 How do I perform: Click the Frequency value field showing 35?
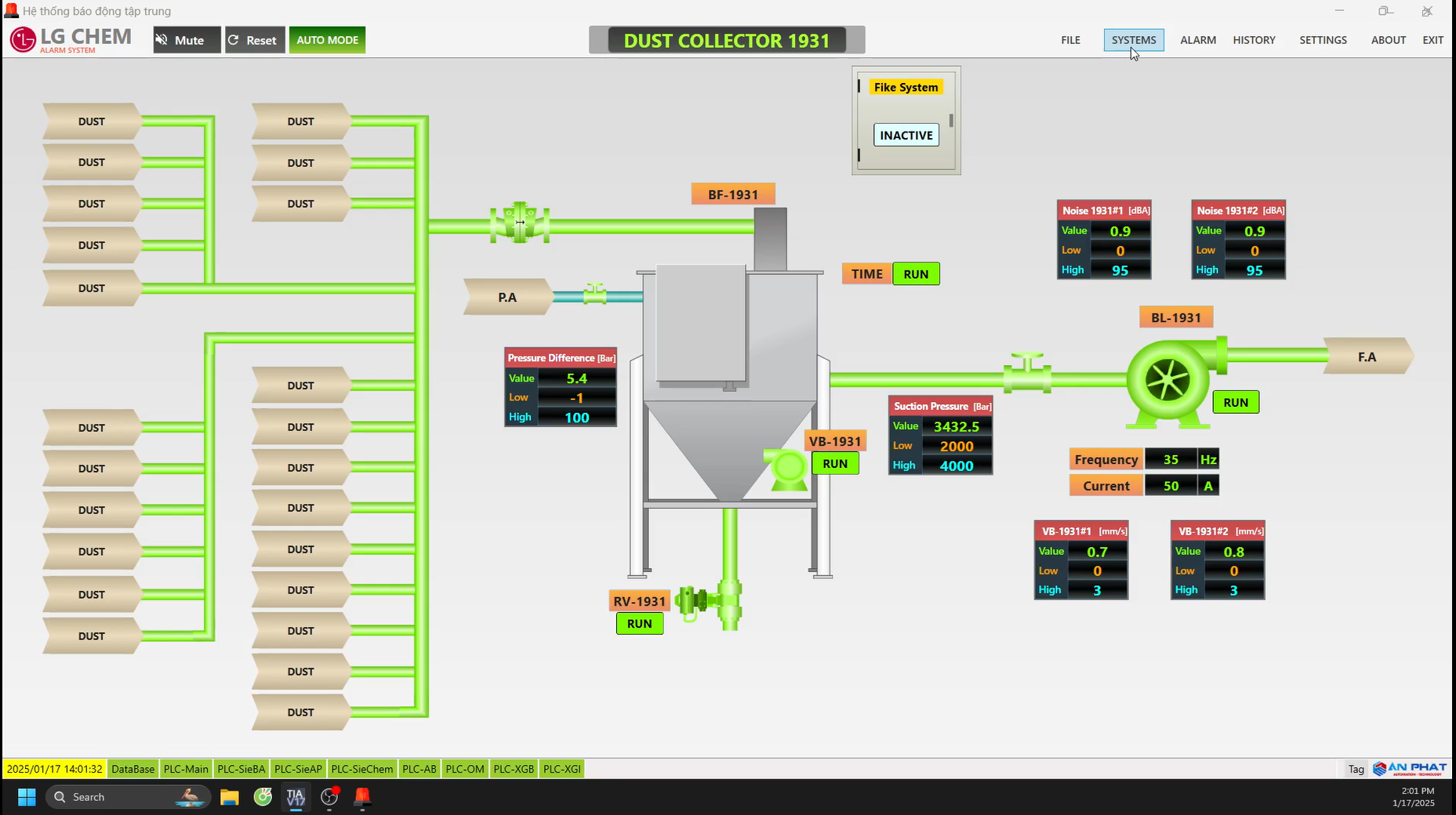coord(1171,460)
